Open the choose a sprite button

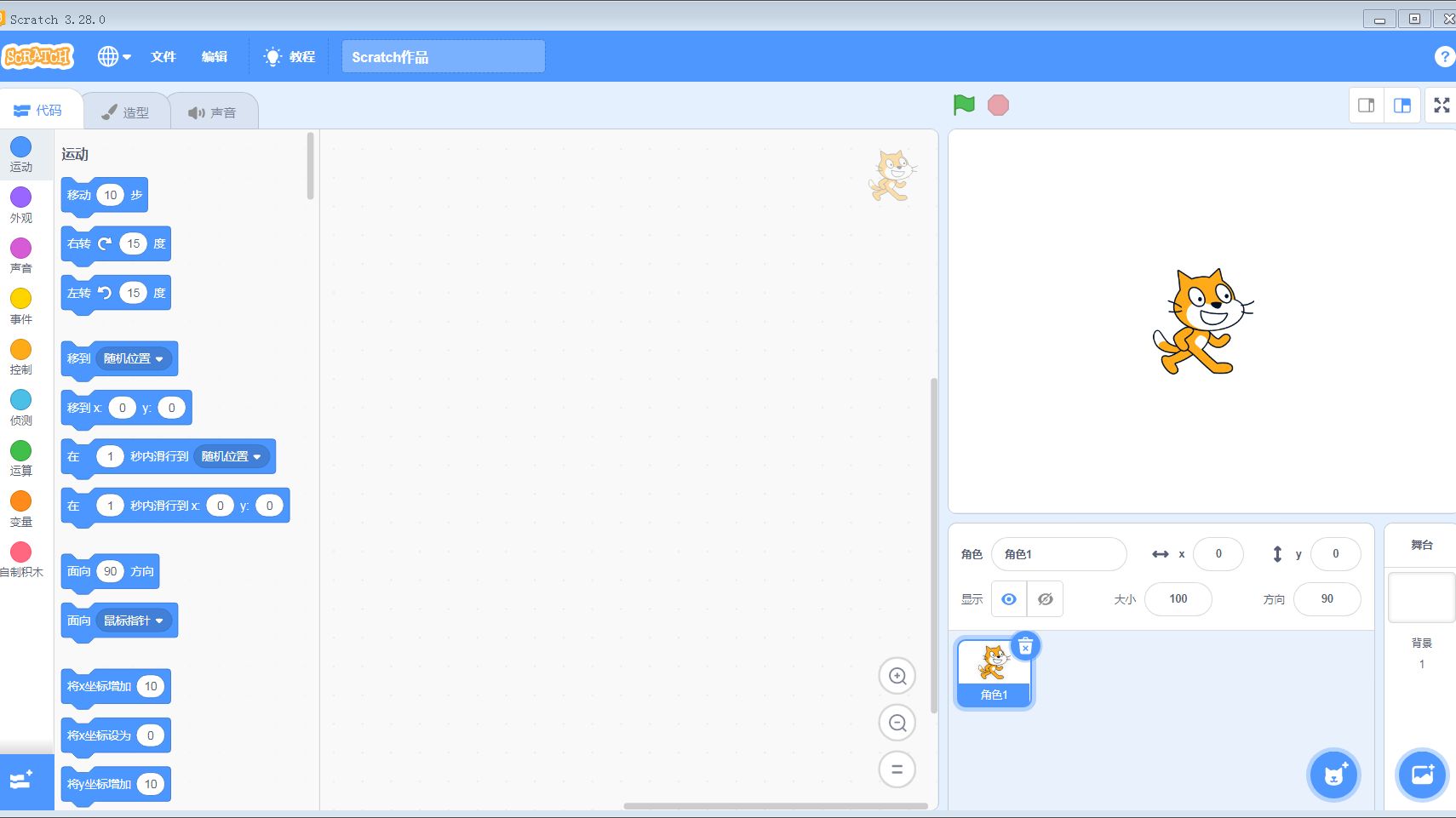pos(1333,775)
